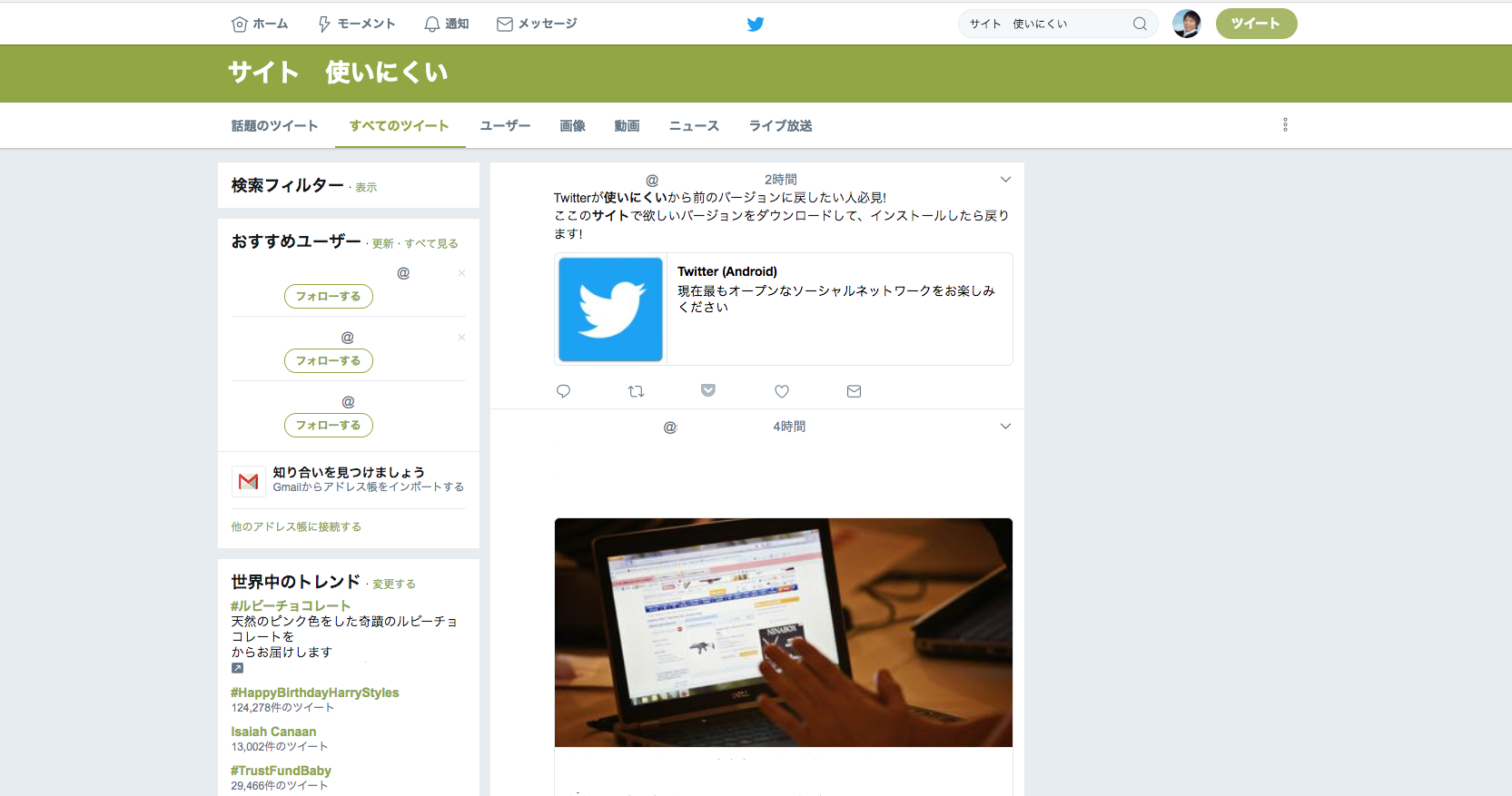
Task: Dismiss the first suggested user
Action: [x=461, y=273]
